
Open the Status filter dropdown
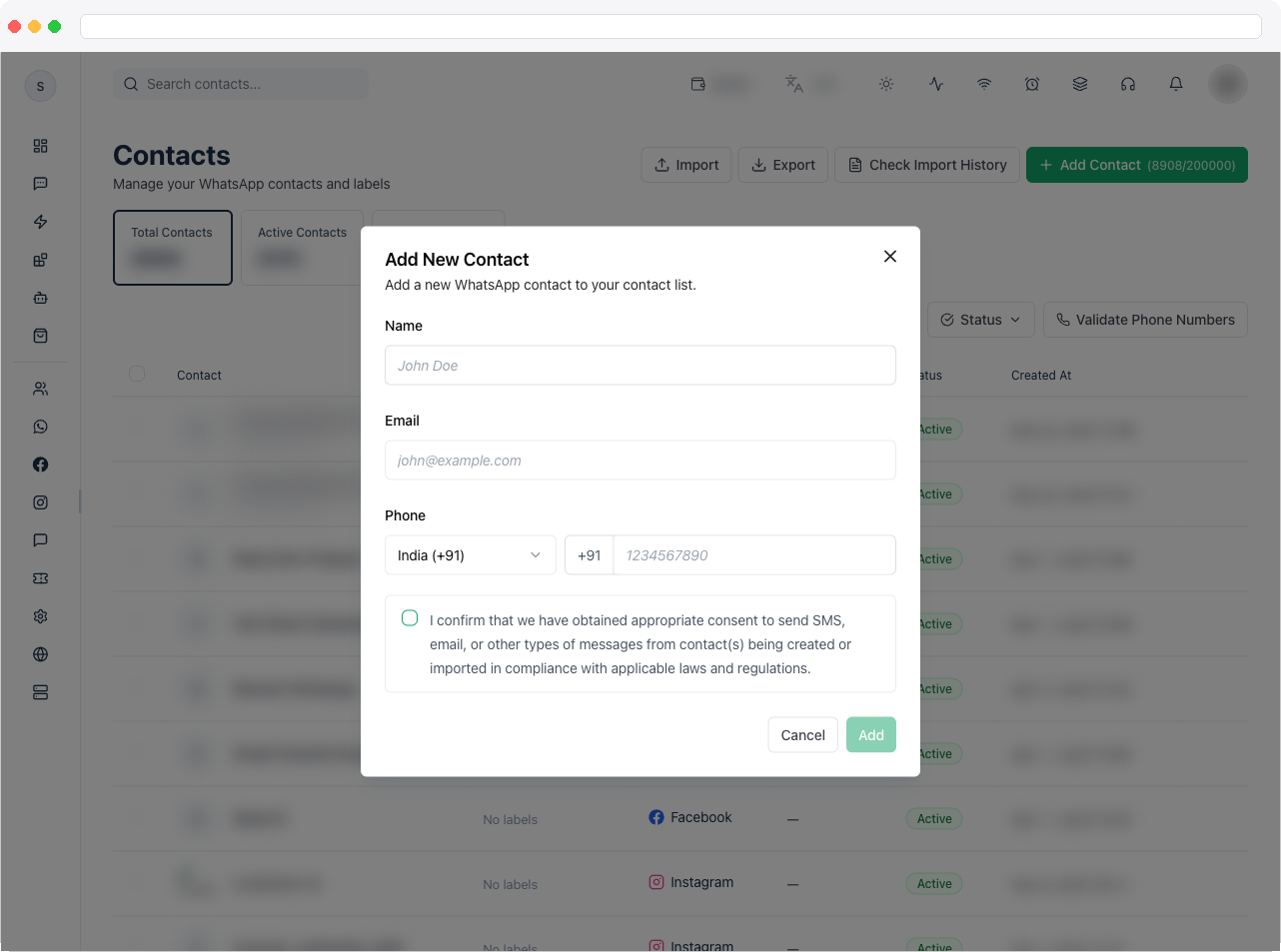pos(981,320)
